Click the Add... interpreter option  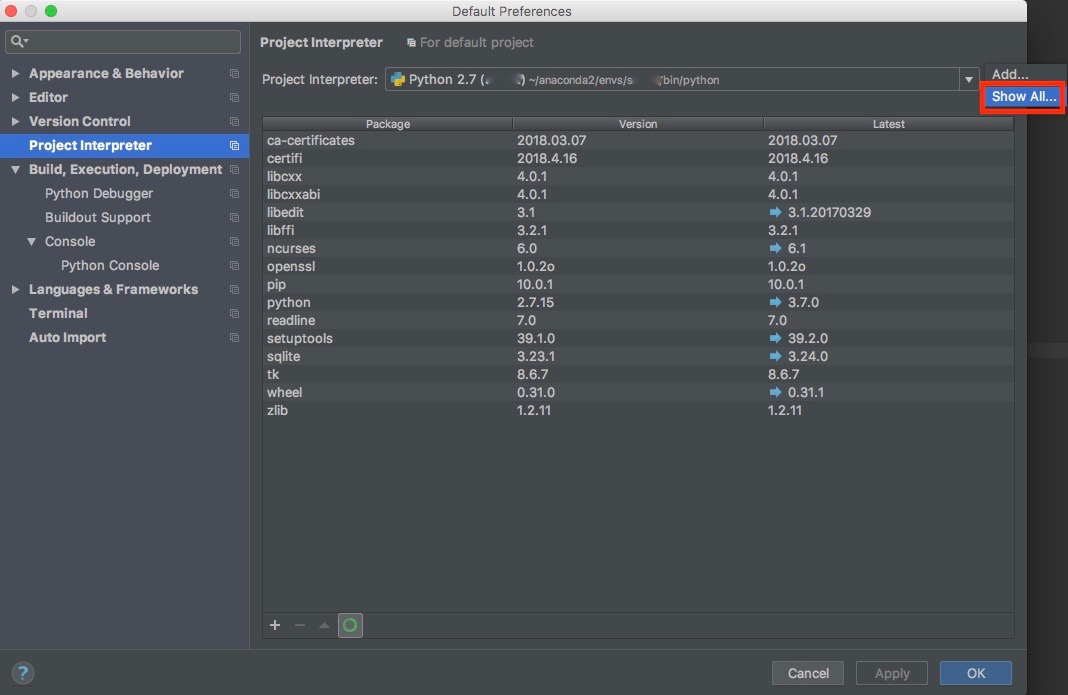1009,74
